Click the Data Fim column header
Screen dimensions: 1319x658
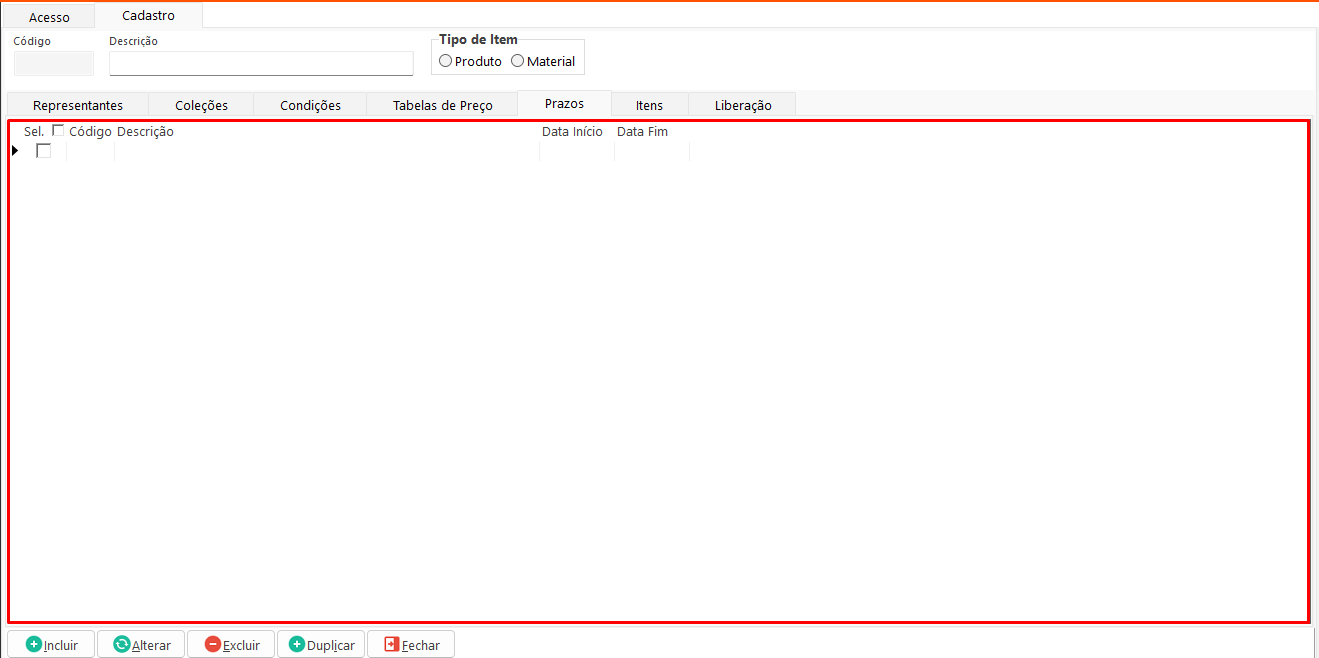pos(642,132)
